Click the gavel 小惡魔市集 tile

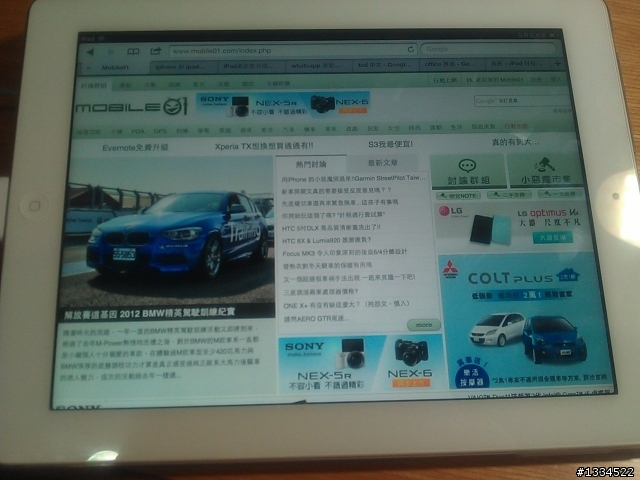(546, 171)
